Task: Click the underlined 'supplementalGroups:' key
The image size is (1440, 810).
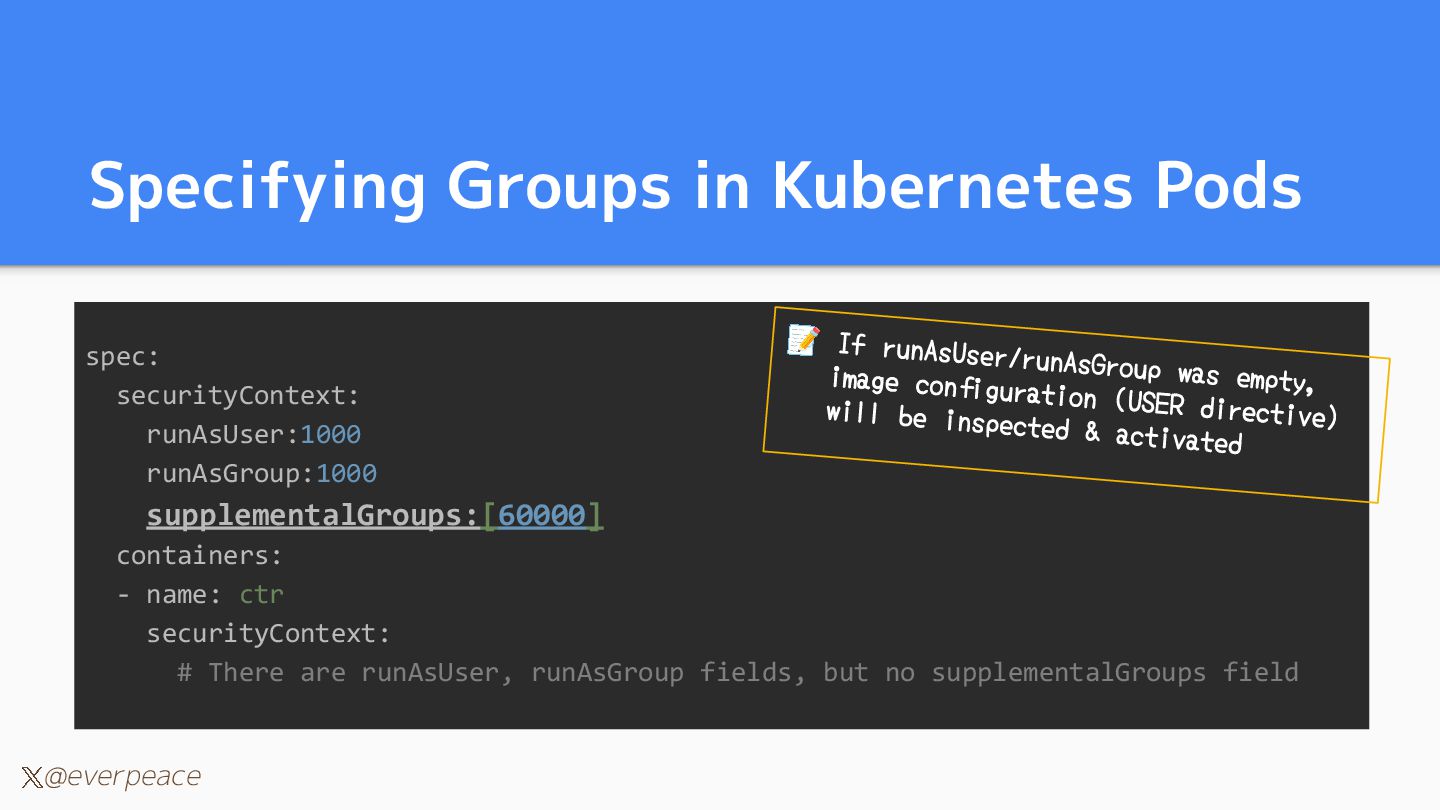Action: pyautogui.click(x=314, y=515)
